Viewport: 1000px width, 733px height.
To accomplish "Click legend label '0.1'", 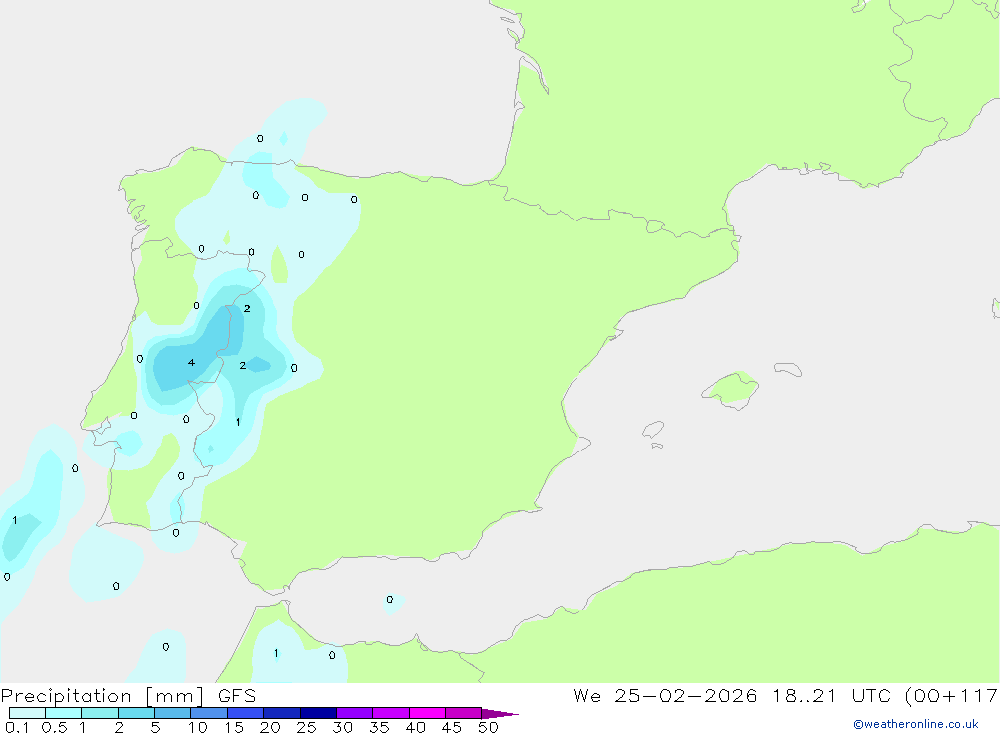I will (x=17, y=727).
